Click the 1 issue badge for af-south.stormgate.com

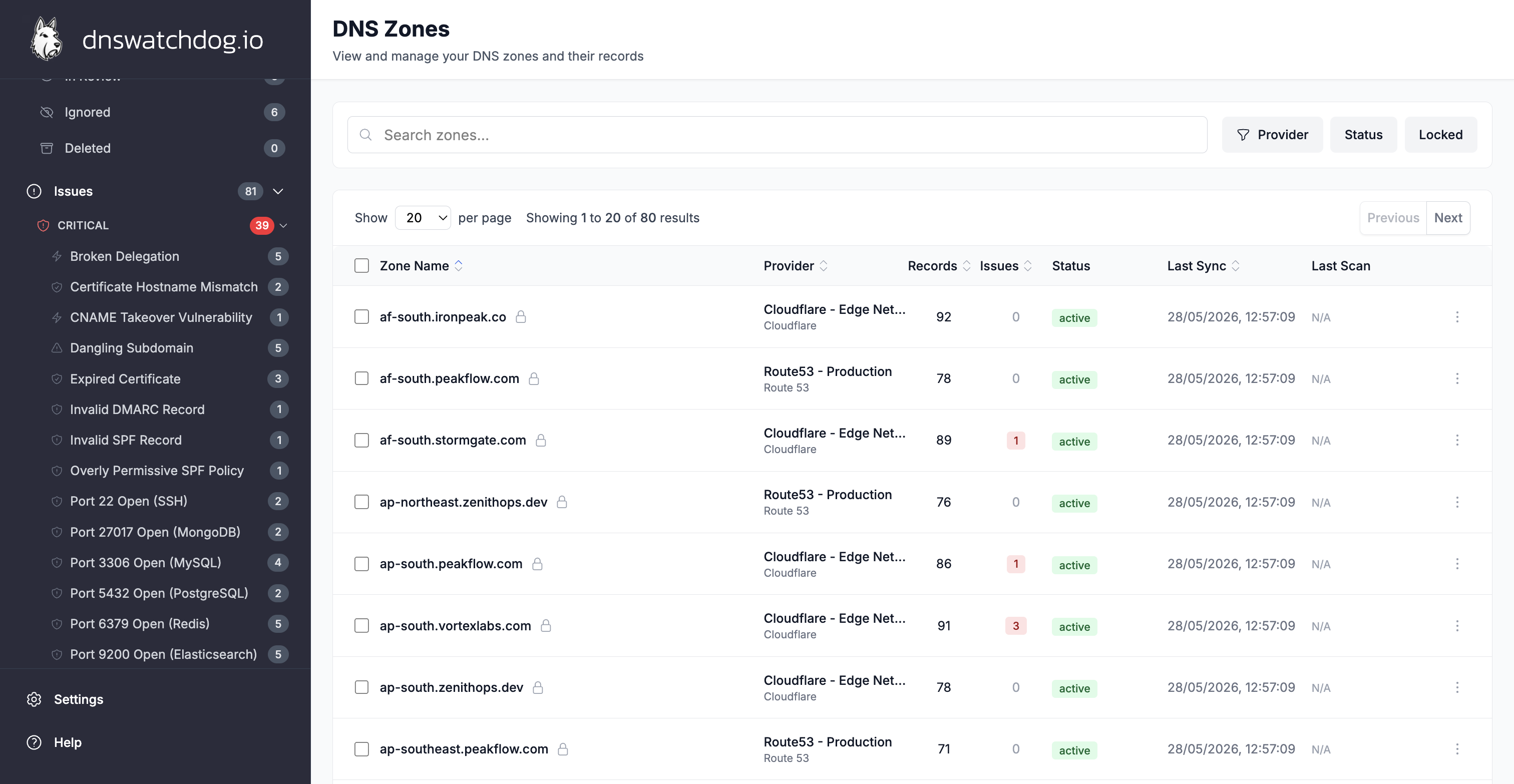[1016, 440]
